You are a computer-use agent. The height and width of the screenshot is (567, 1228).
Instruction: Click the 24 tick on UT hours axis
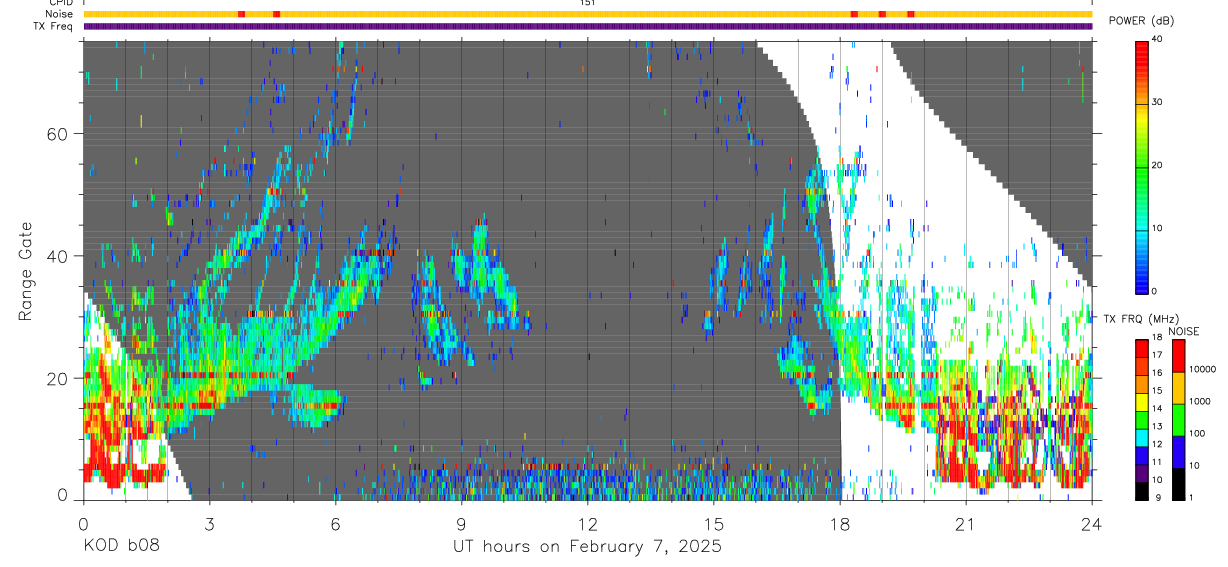(1092, 522)
